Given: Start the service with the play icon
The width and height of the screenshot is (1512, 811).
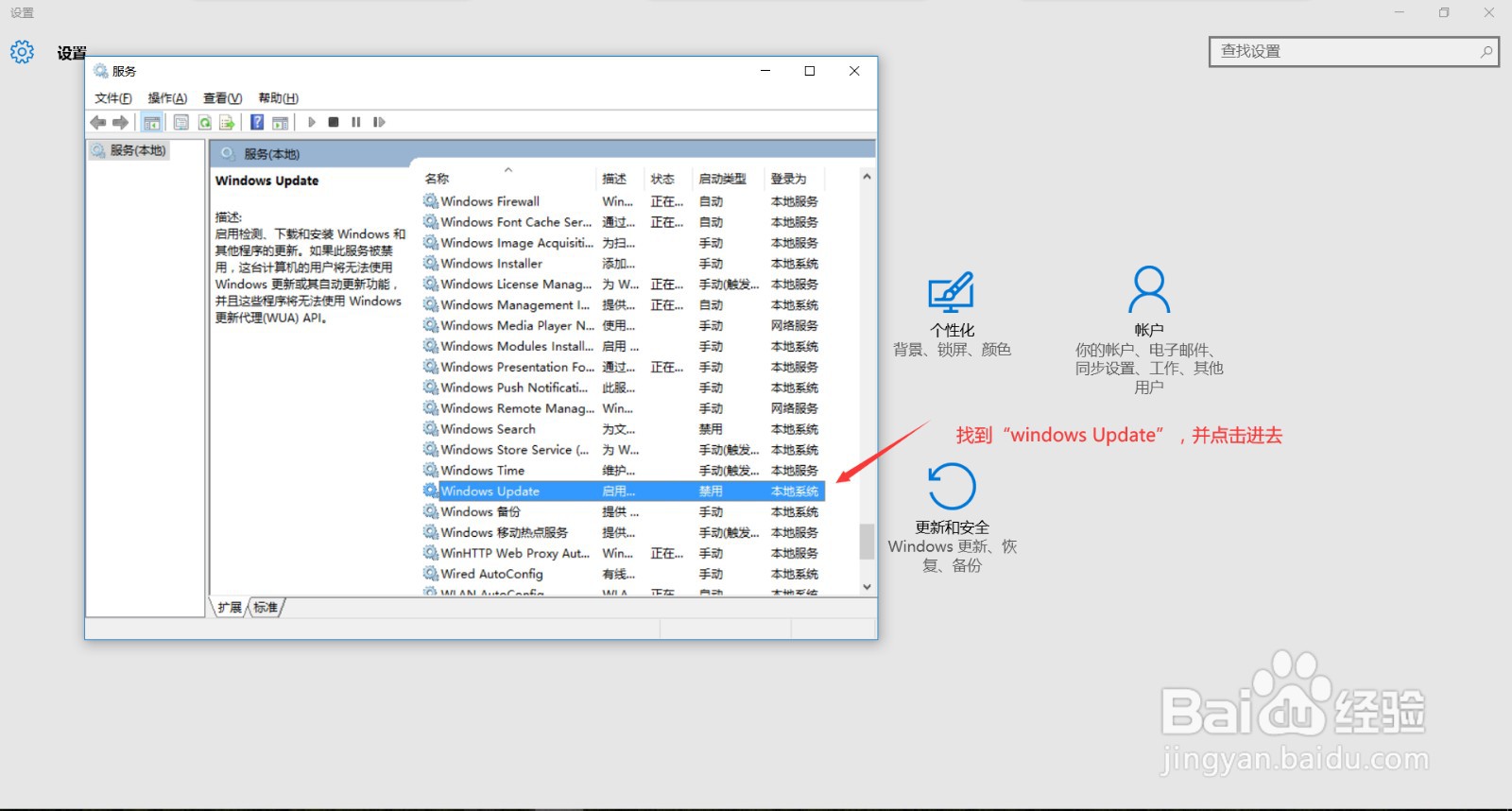Looking at the screenshot, I should tap(312, 122).
